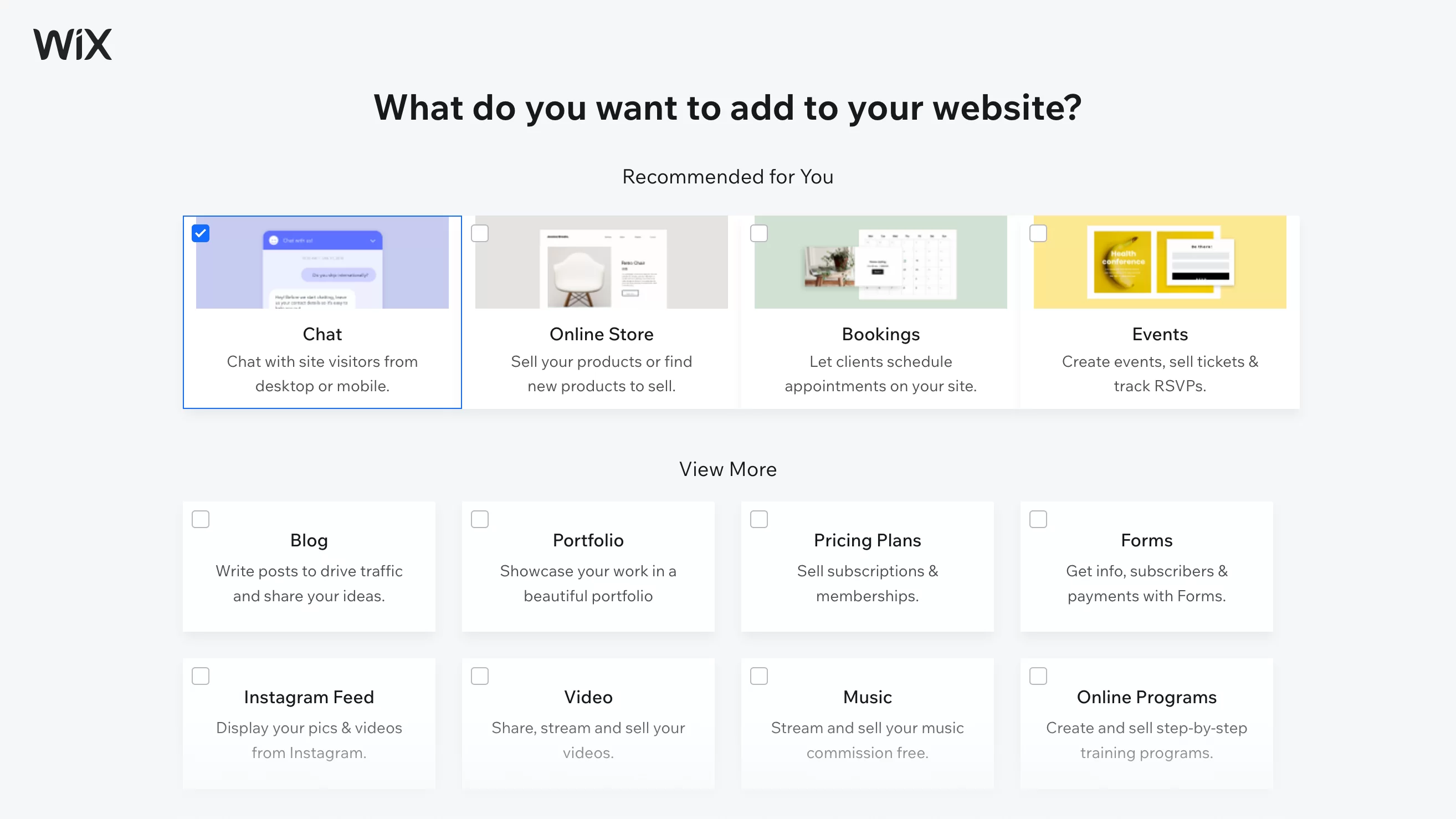Select the Chat feature icon

point(200,233)
